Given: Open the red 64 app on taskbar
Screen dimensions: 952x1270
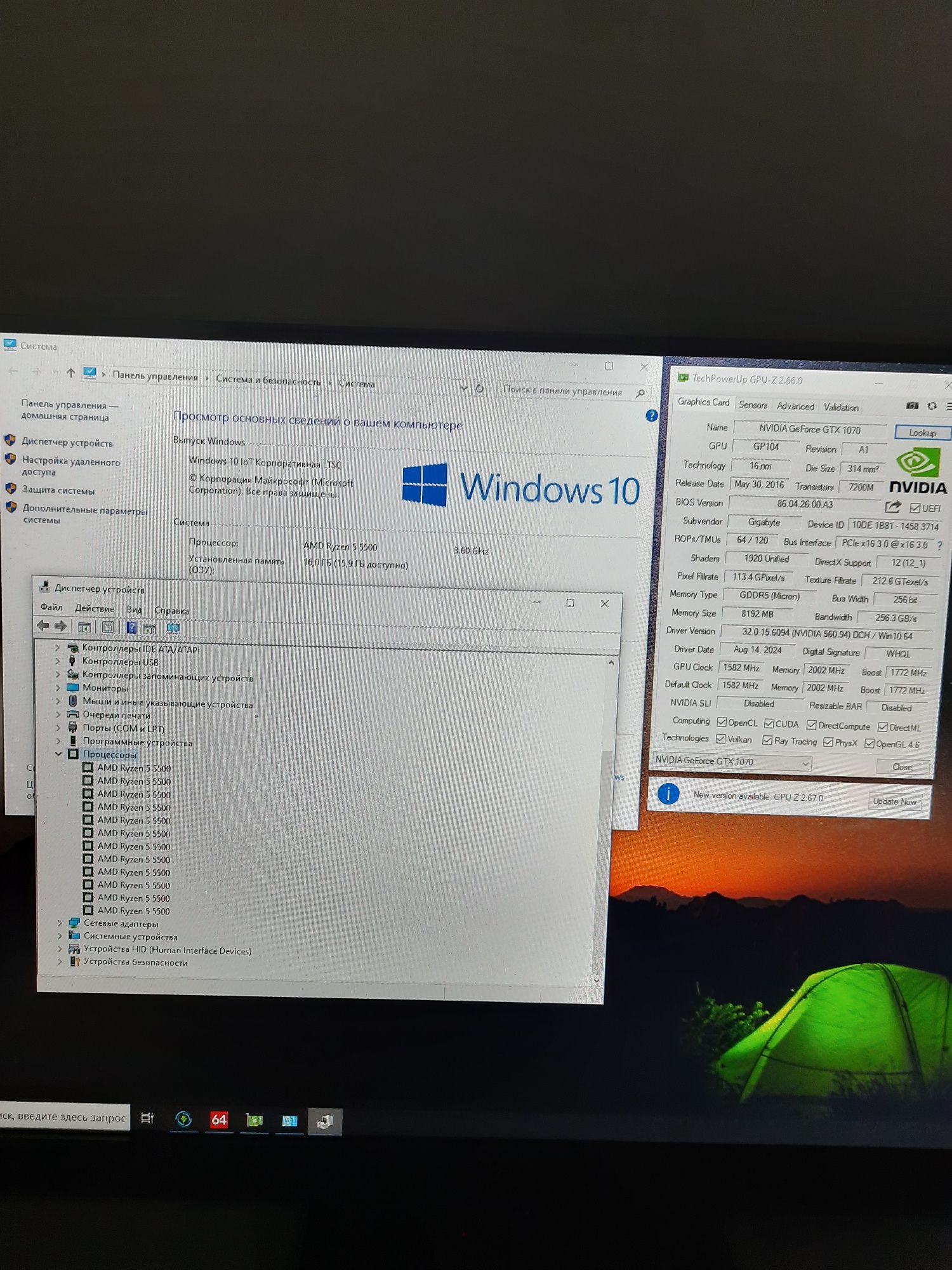Looking at the screenshot, I should tap(219, 1120).
